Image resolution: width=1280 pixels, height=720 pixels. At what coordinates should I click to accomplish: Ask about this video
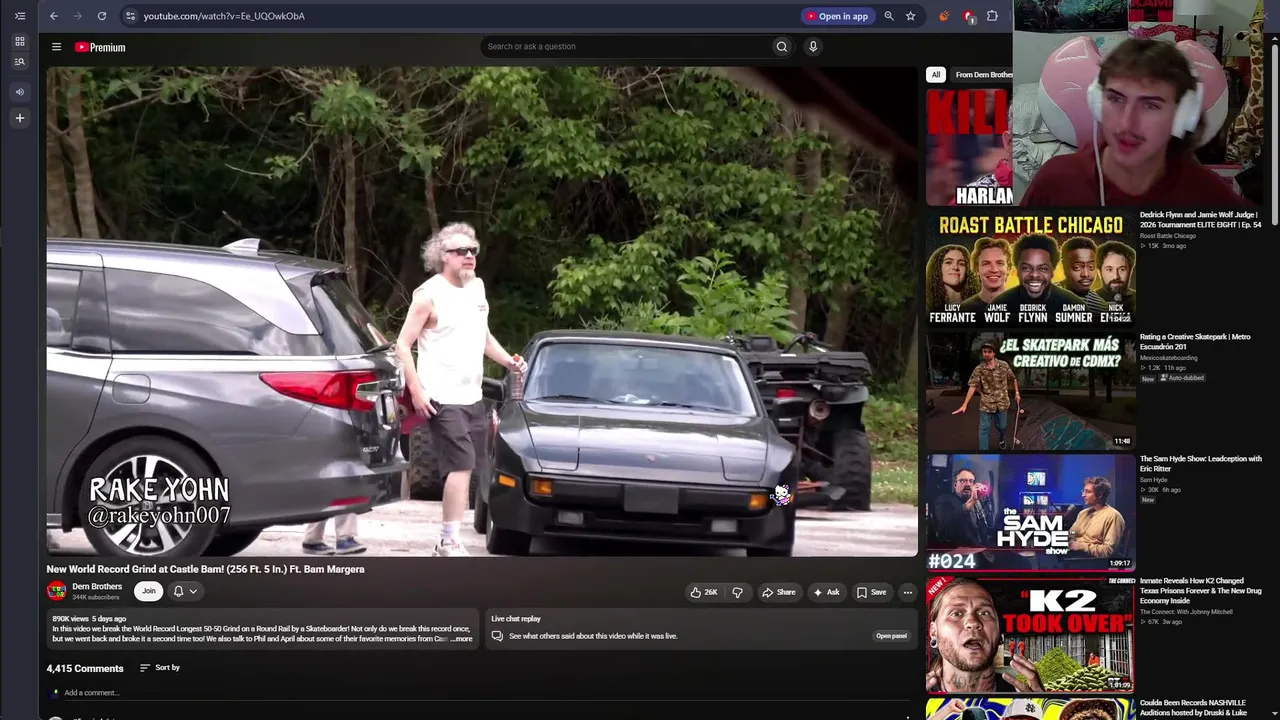click(826, 592)
